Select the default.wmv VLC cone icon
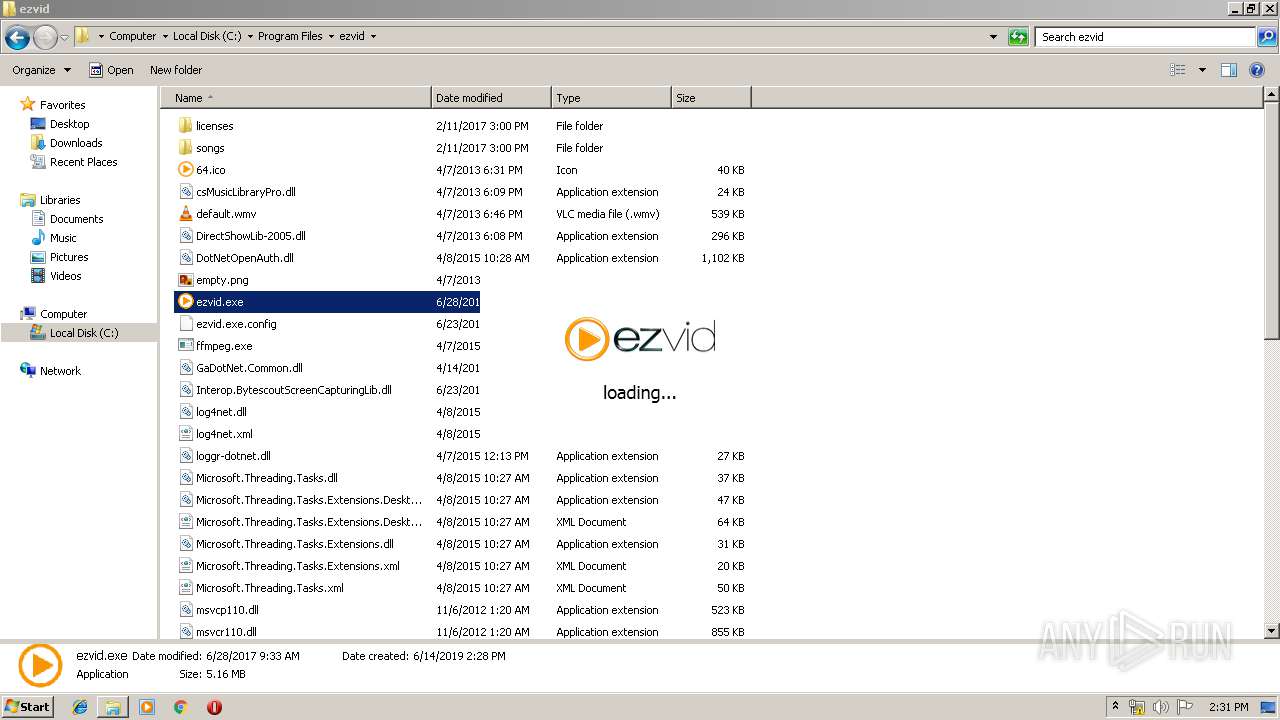 point(186,214)
